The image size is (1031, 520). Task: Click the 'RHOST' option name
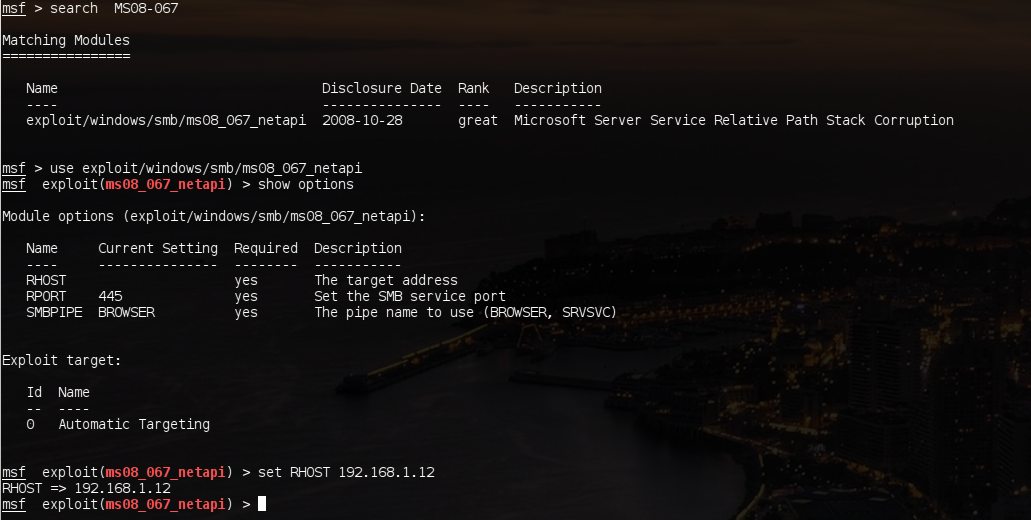coord(46,281)
